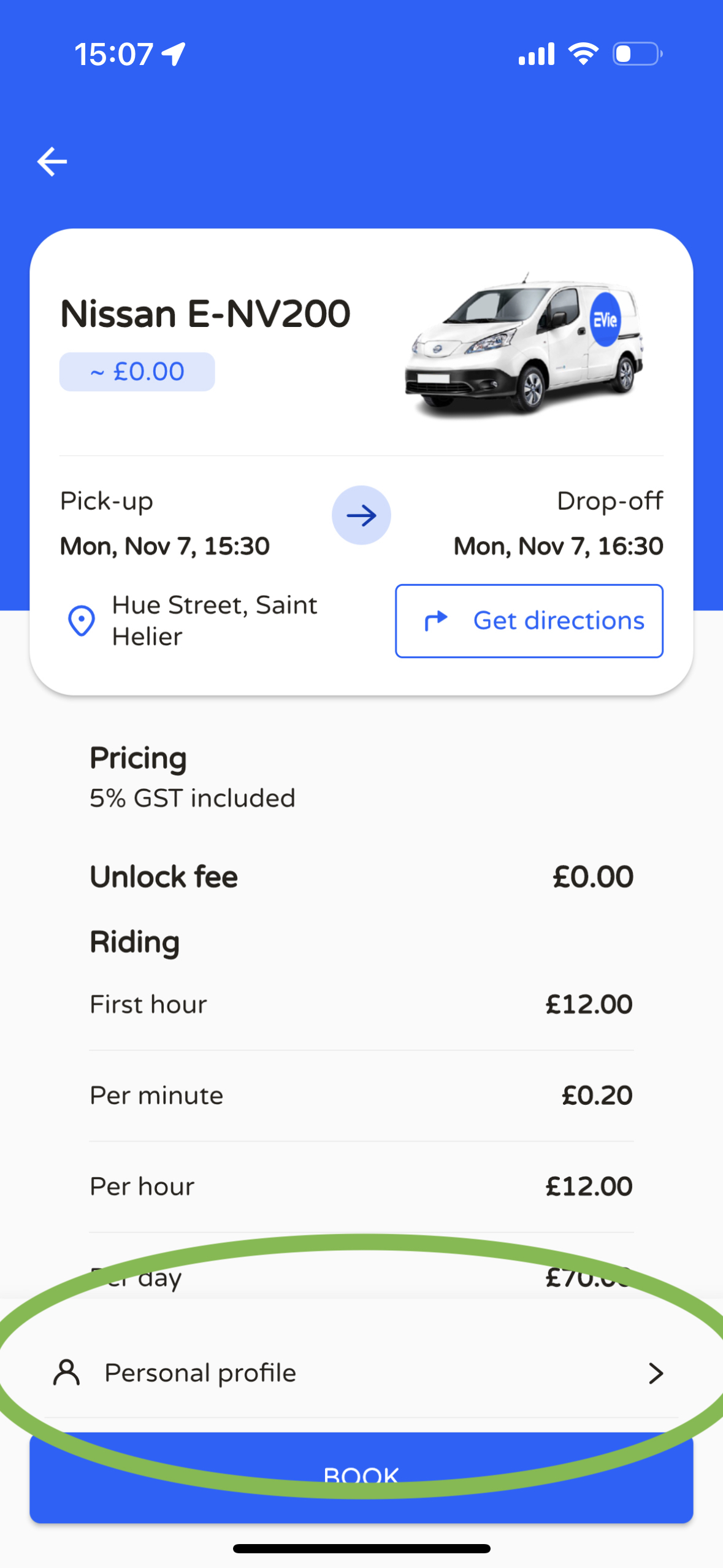Tap the Hue Street, Saint Helier address
Viewport: 723px width, 1568px height.
point(214,621)
